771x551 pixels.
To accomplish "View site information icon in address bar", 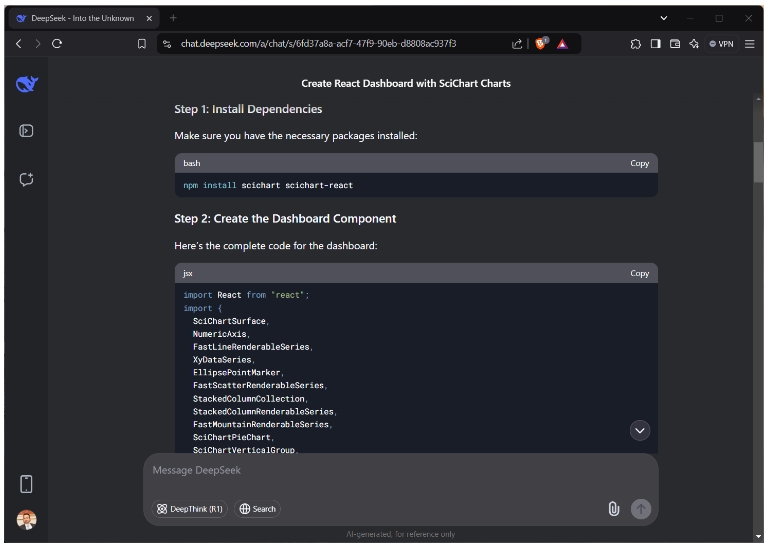I will click(x=167, y=44).
